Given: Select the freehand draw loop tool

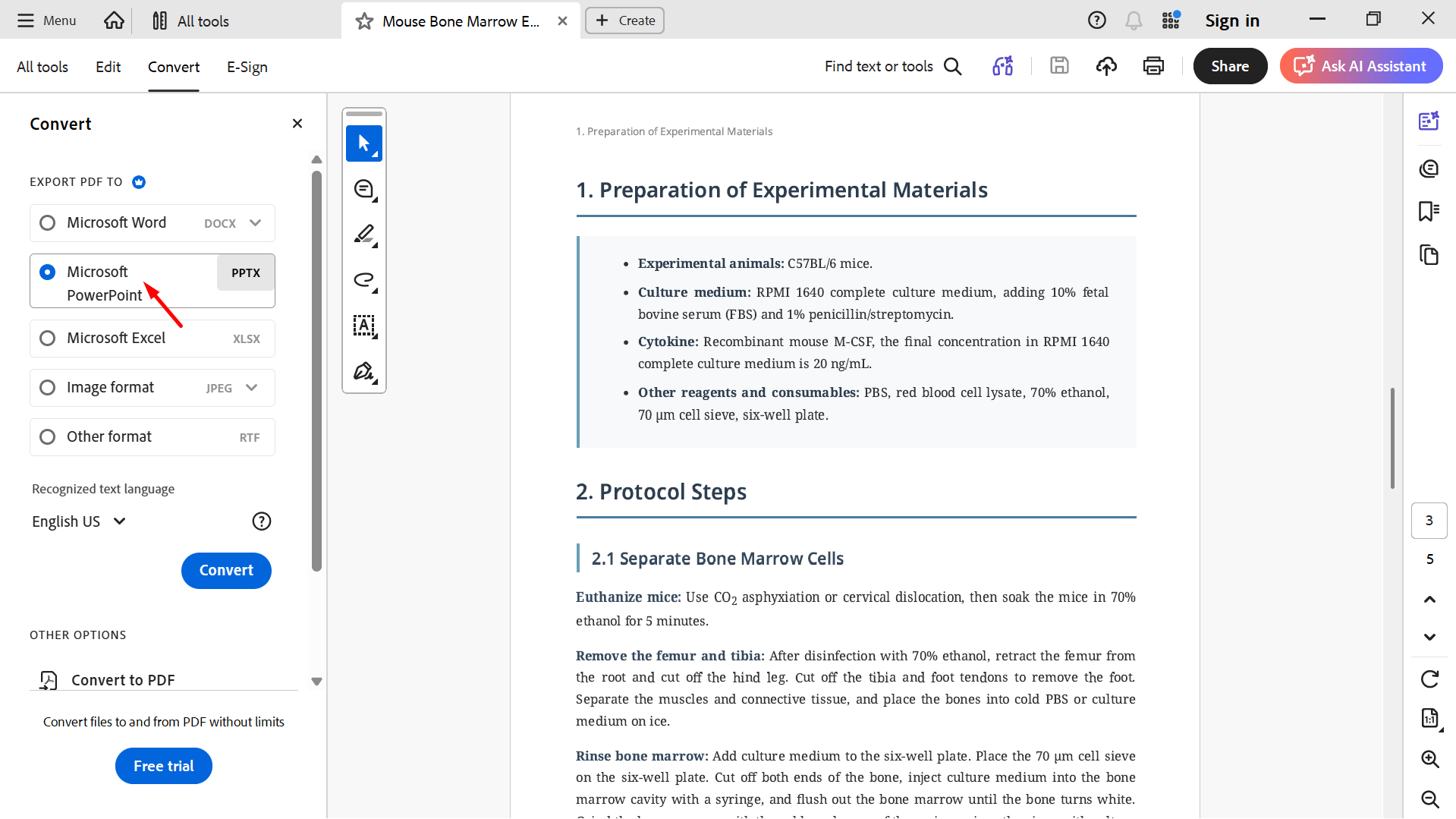Looking at the screenshot, I should [x=364, y=280].
